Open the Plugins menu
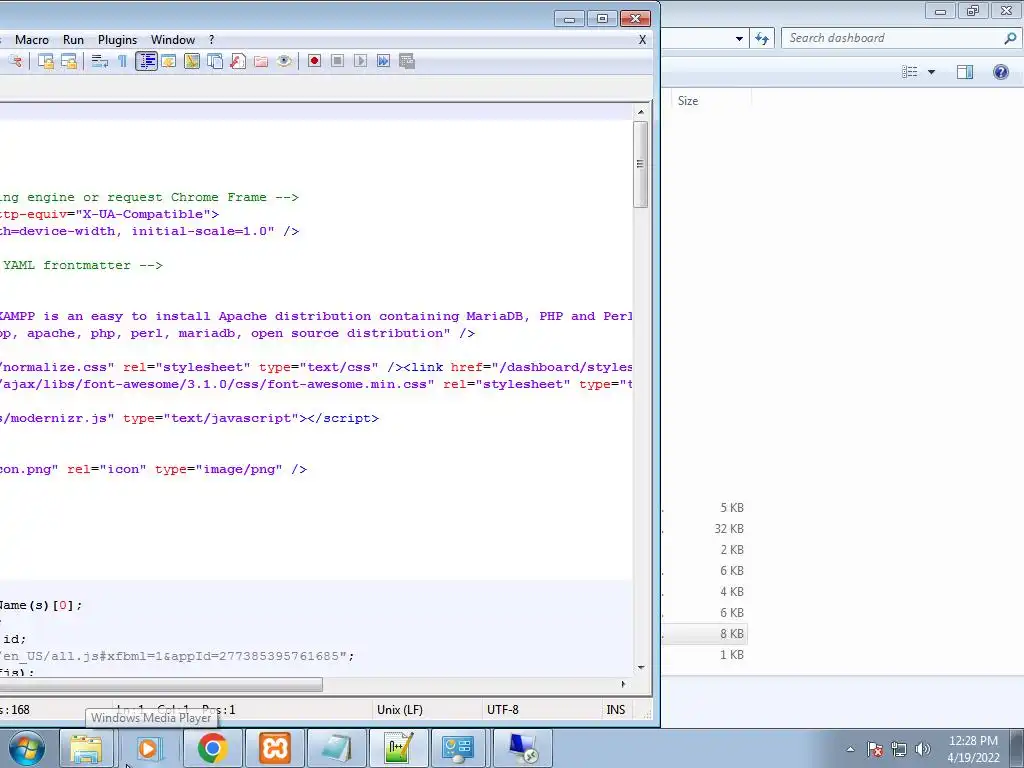This screenshot has width=1024, height=768. [x=118, y=40]
